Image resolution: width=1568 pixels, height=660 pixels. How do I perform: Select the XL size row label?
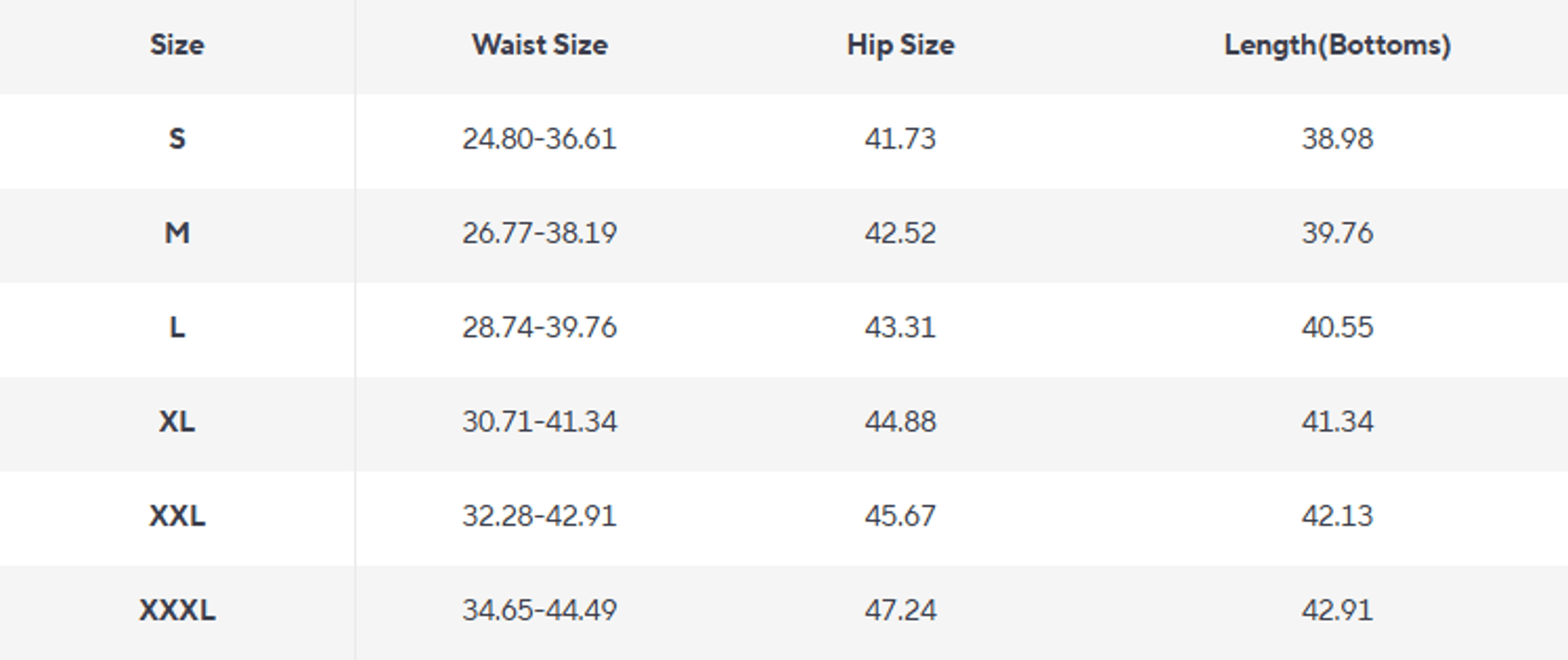click(177, 422)
